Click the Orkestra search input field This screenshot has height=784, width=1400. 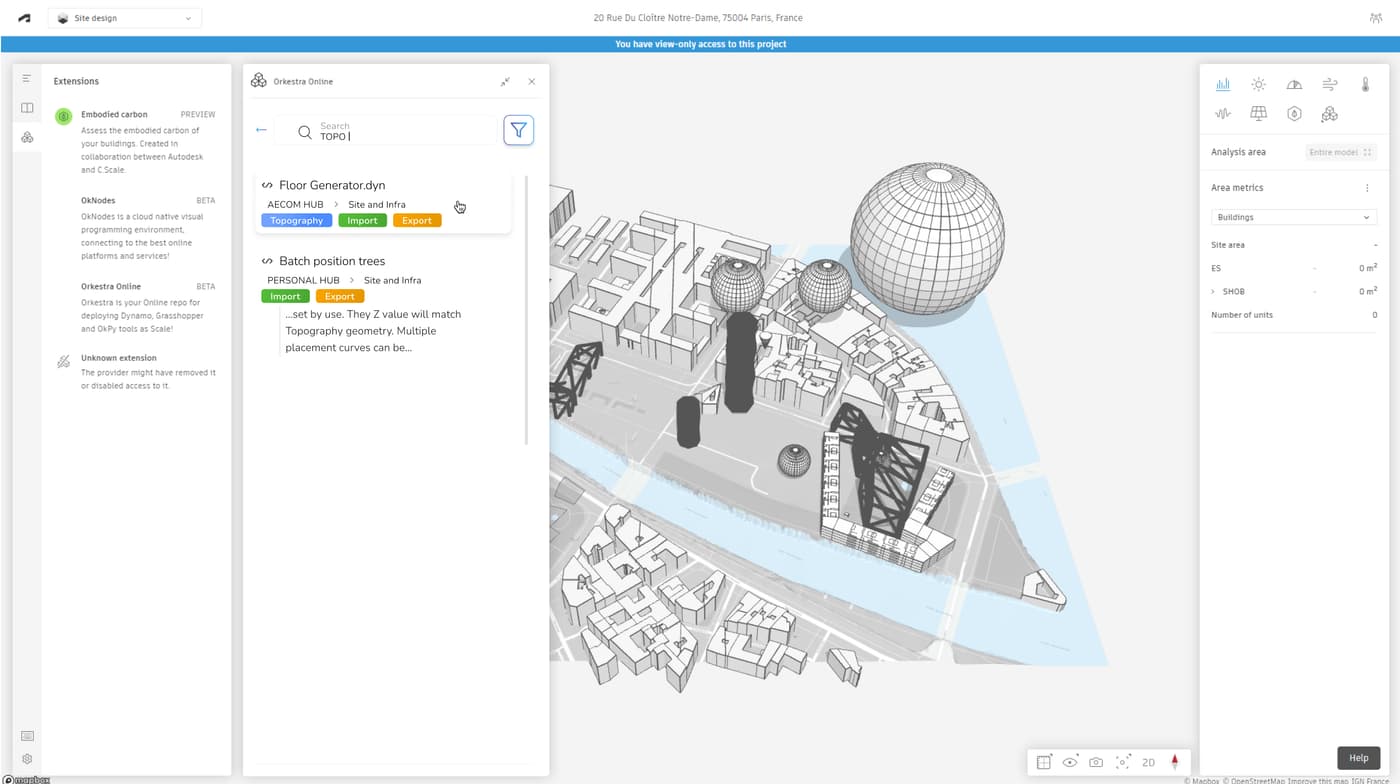point(400,131)
